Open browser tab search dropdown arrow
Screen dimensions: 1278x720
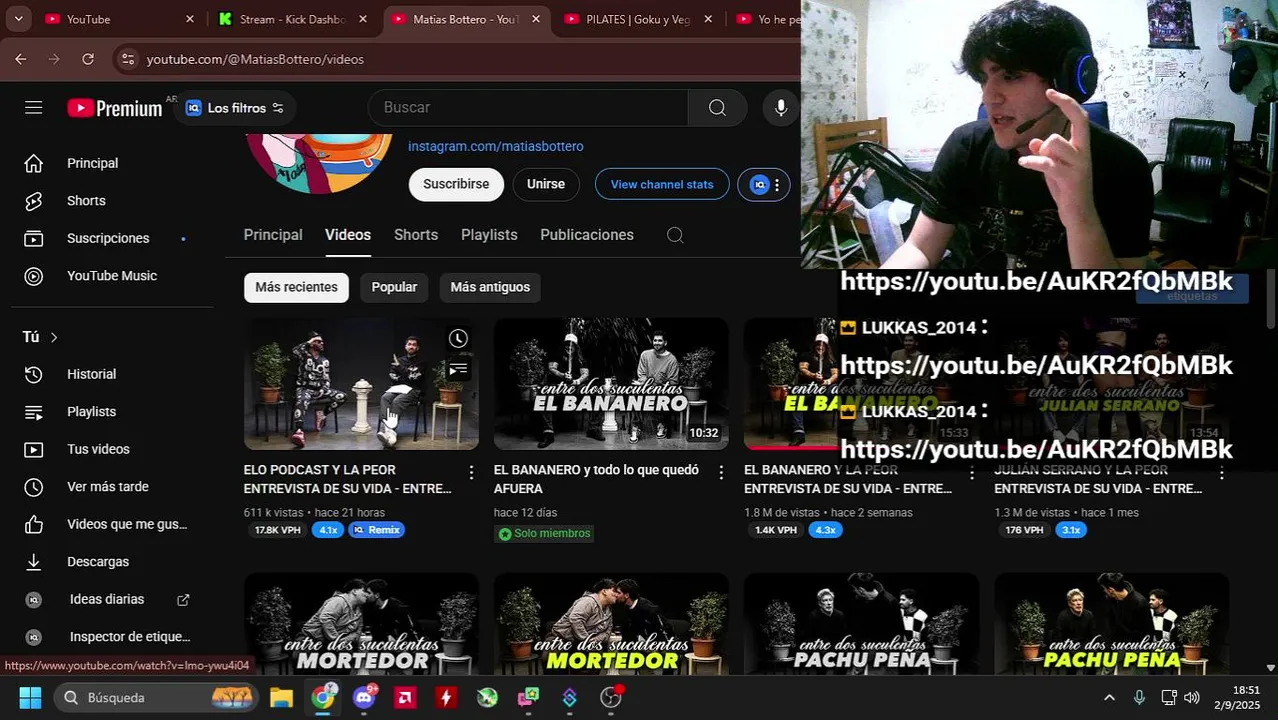(x=18, y=19)
